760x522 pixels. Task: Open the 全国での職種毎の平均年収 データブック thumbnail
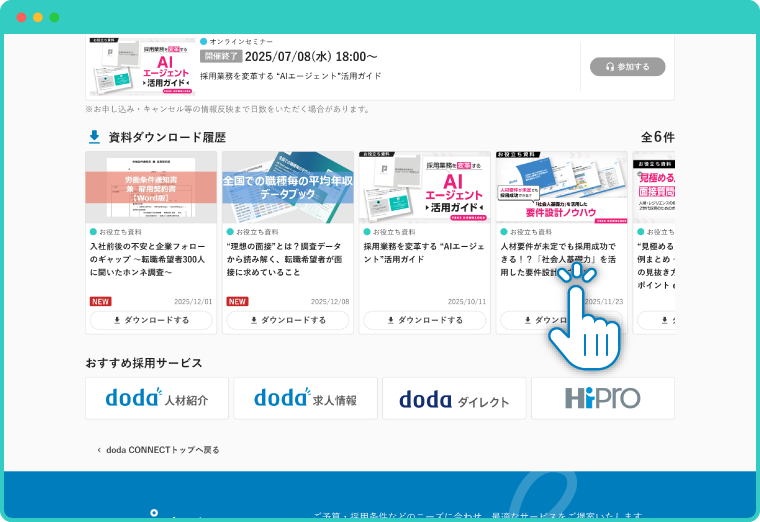click(x=287, y=187)
